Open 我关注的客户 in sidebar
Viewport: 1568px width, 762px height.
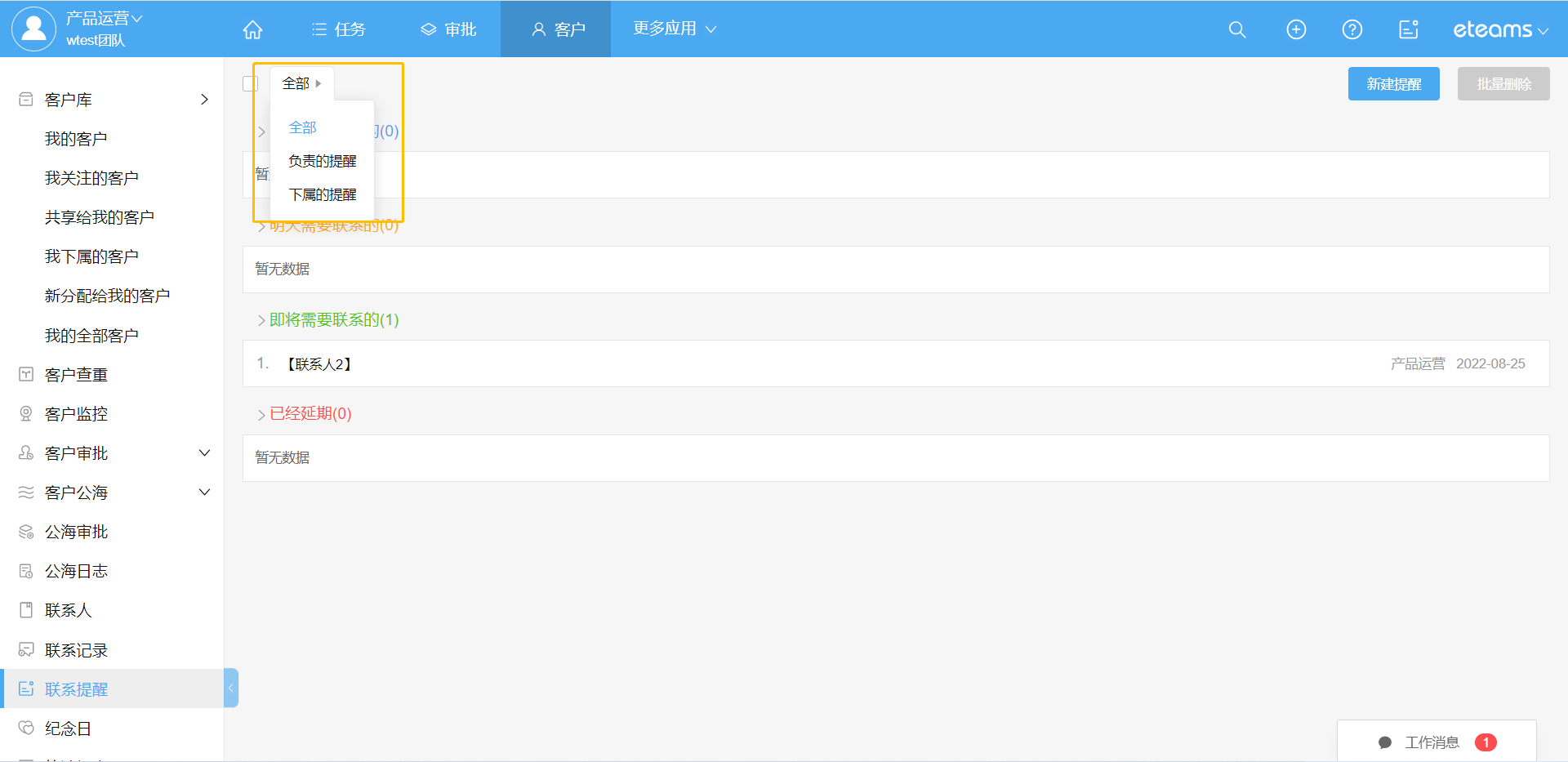[91, 178]
